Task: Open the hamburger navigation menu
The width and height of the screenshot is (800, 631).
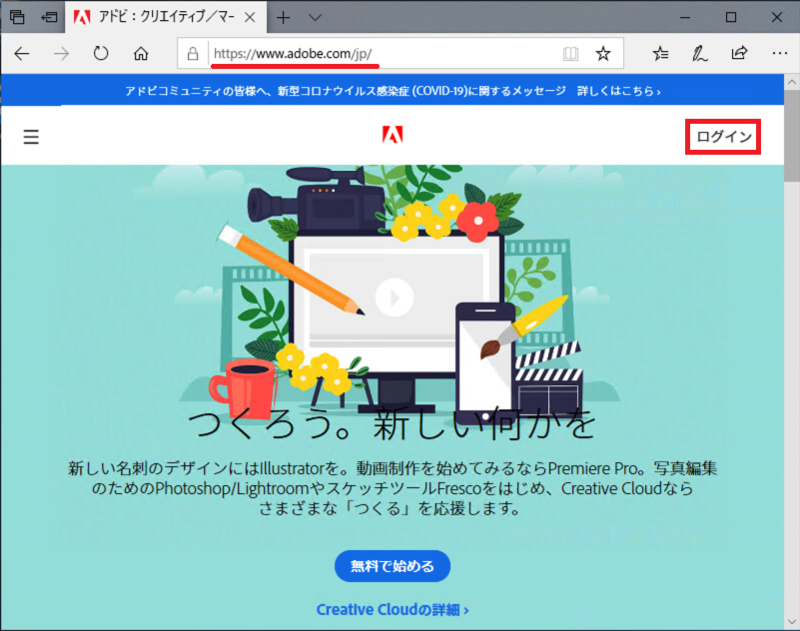Action: coord(31,137)
